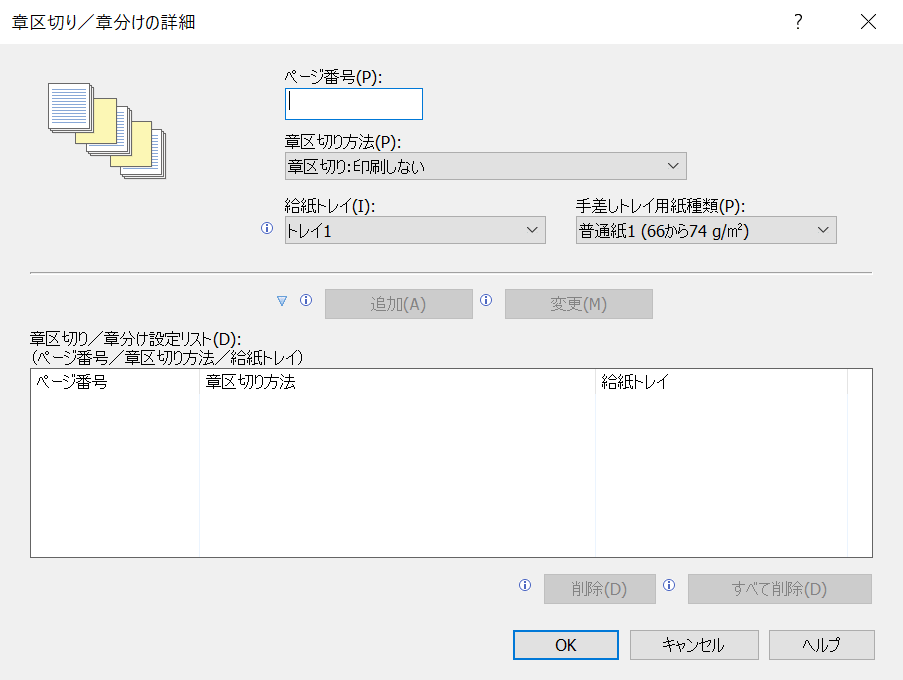Click the すべて削除(D) button
903x680 pixels.
(779, 589)
